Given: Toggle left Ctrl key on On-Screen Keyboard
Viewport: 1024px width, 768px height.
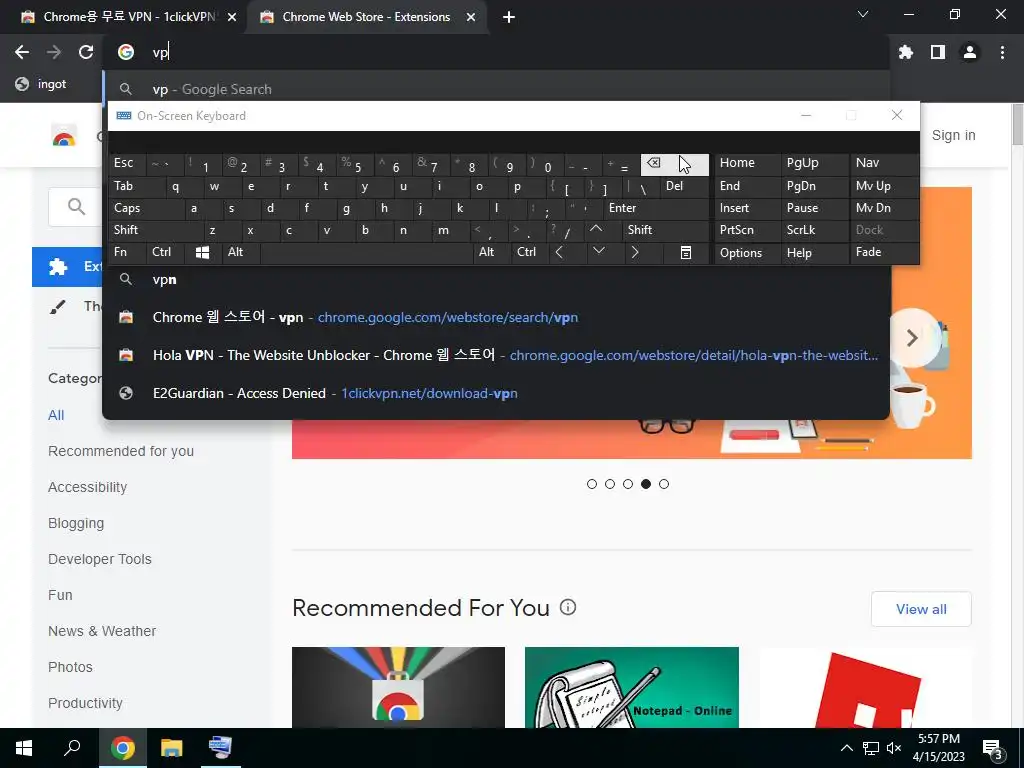Looking at the screenshot, I should tap(166, 252).
